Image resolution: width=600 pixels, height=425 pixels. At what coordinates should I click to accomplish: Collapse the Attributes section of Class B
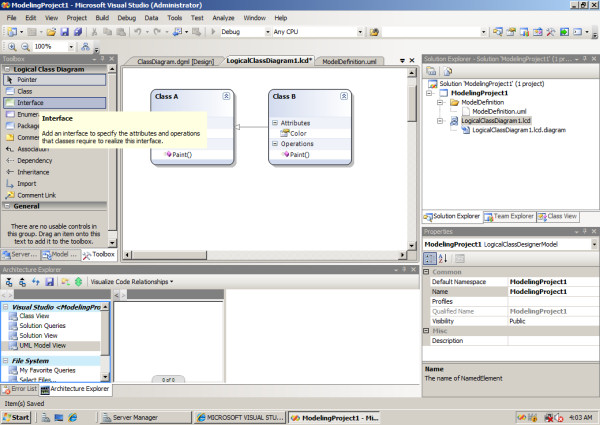pos(275,123)
